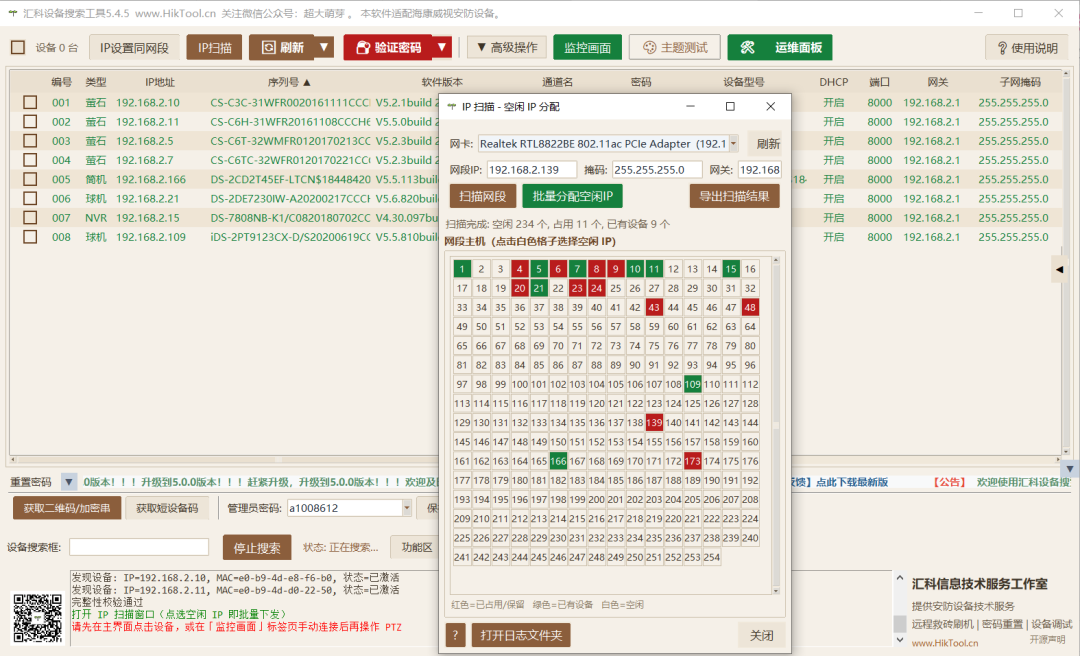Click 打开日志文件夹 button

(521, 635)
